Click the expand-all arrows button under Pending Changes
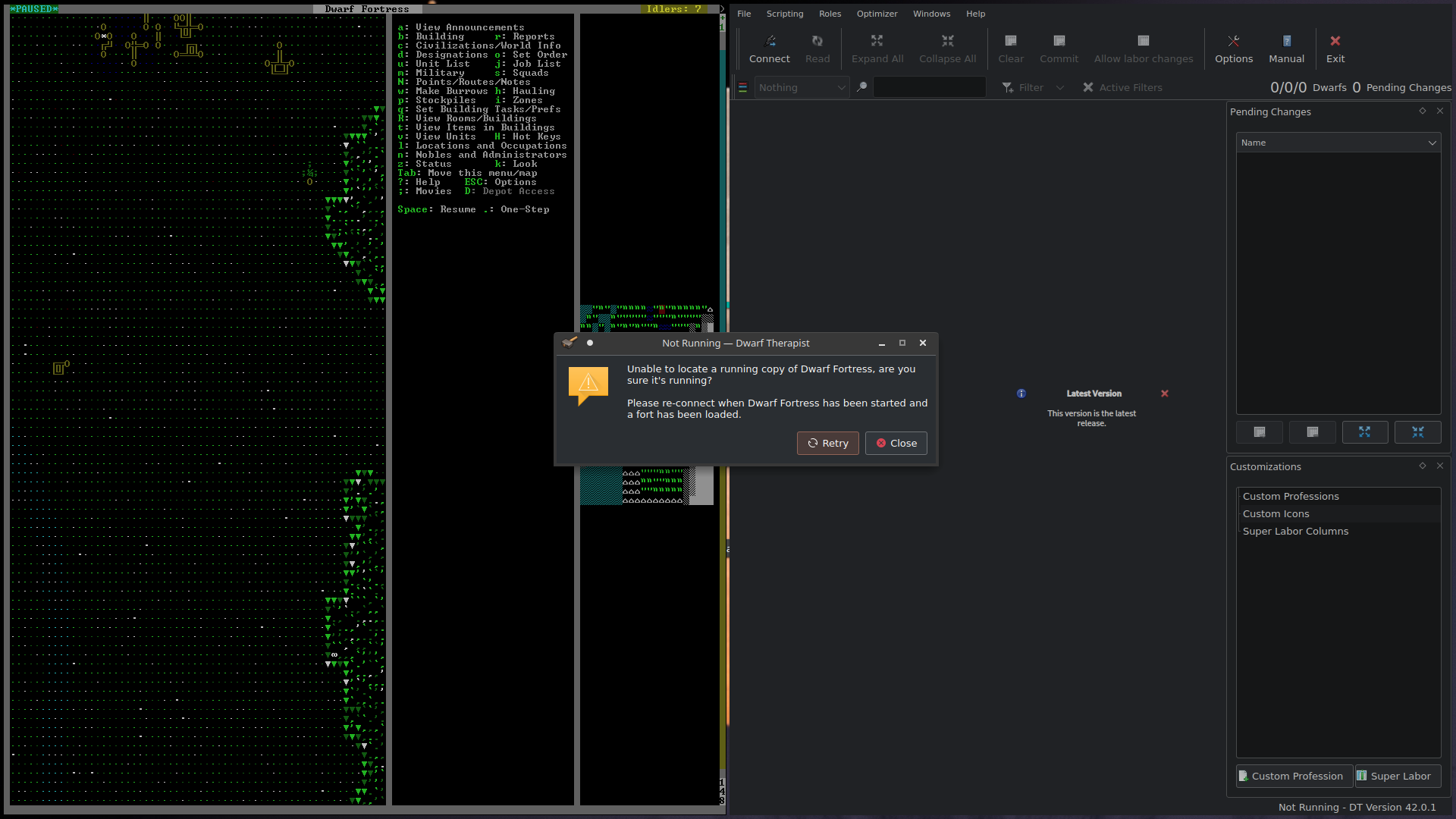1456x819 pixels. [1365, 432]
